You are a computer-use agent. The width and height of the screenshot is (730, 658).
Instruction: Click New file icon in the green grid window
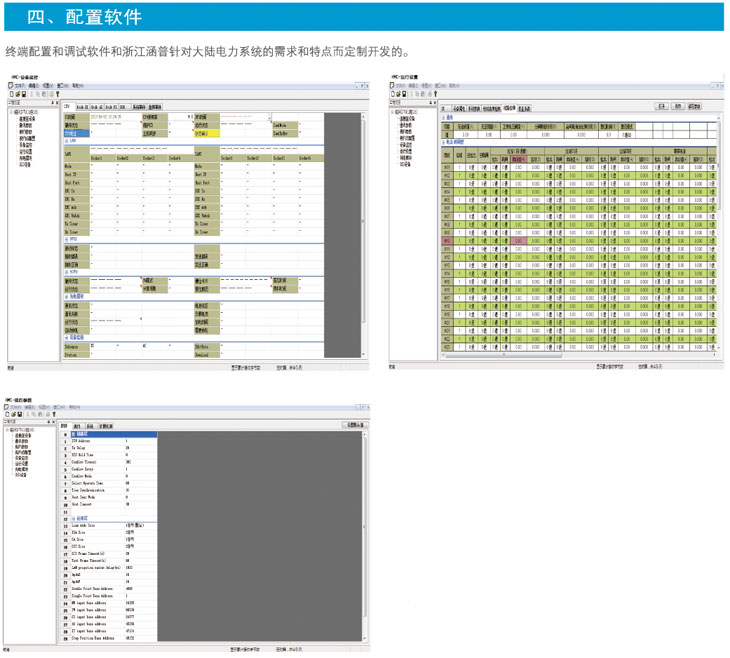point(392,94)
